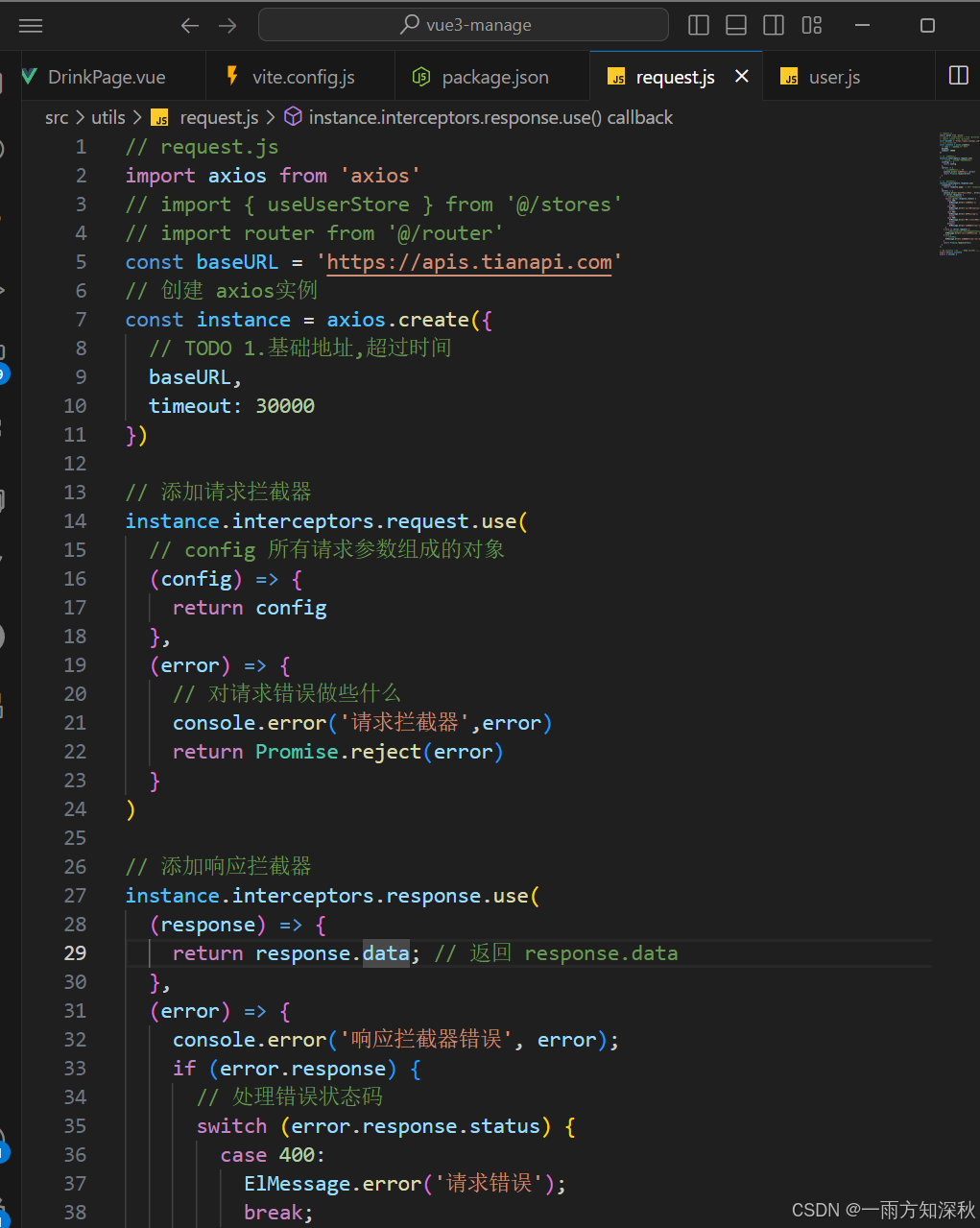
Task: Toggle the bottom panel layout icon
Action: tap(736, 26)
